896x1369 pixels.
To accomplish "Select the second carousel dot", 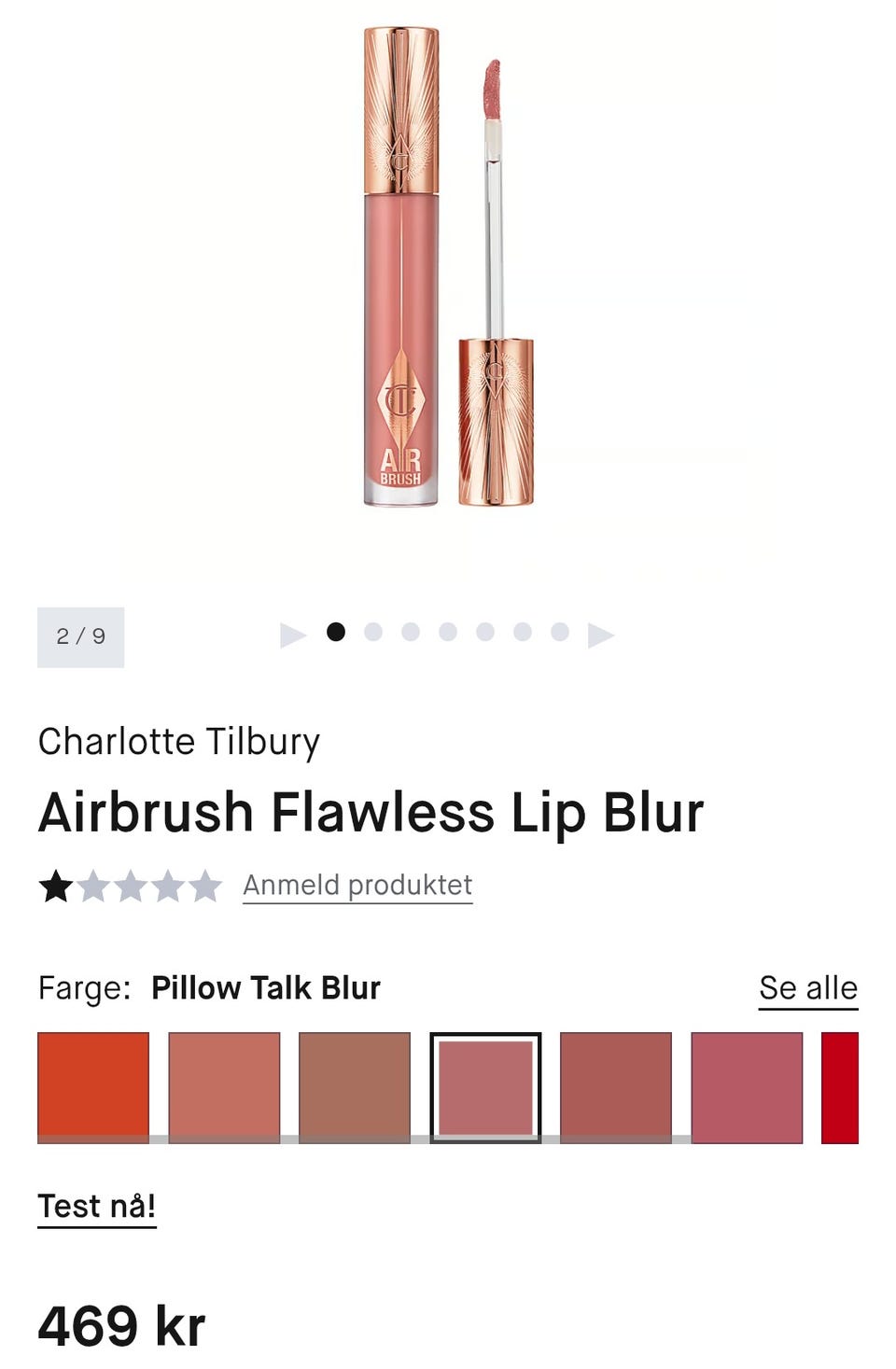I will [x=373, y=632].
